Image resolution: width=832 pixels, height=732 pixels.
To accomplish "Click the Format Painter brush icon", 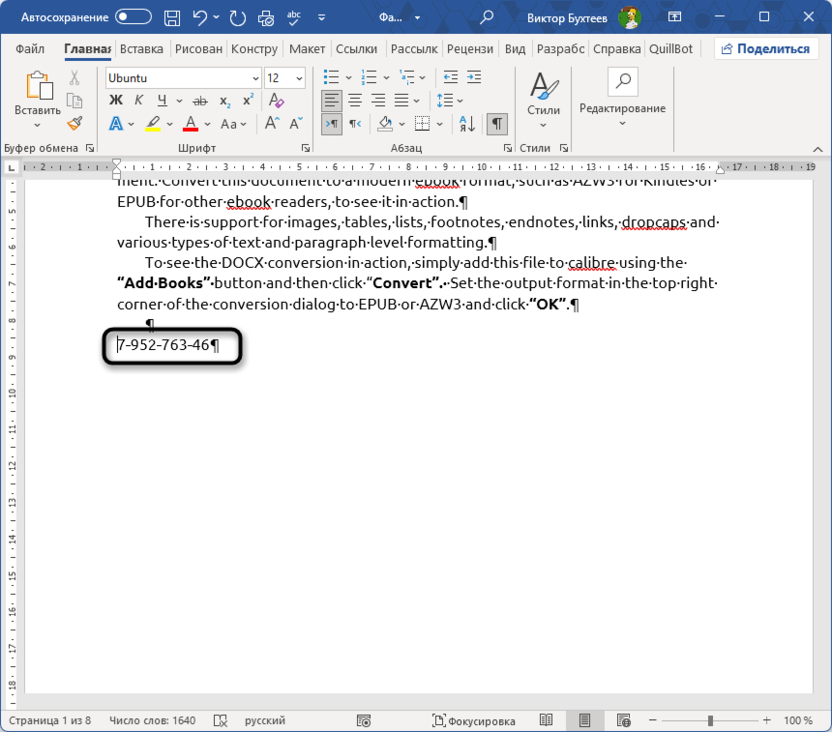I will click(74, 123).
